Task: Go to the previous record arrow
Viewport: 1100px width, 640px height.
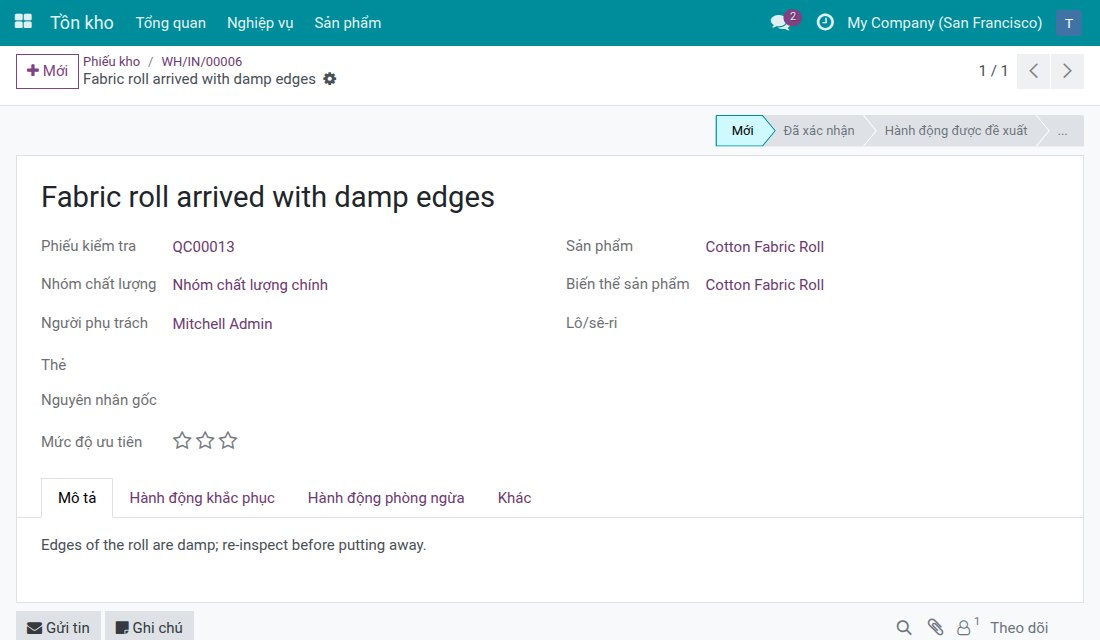Action: click(x=1033, y=71)
